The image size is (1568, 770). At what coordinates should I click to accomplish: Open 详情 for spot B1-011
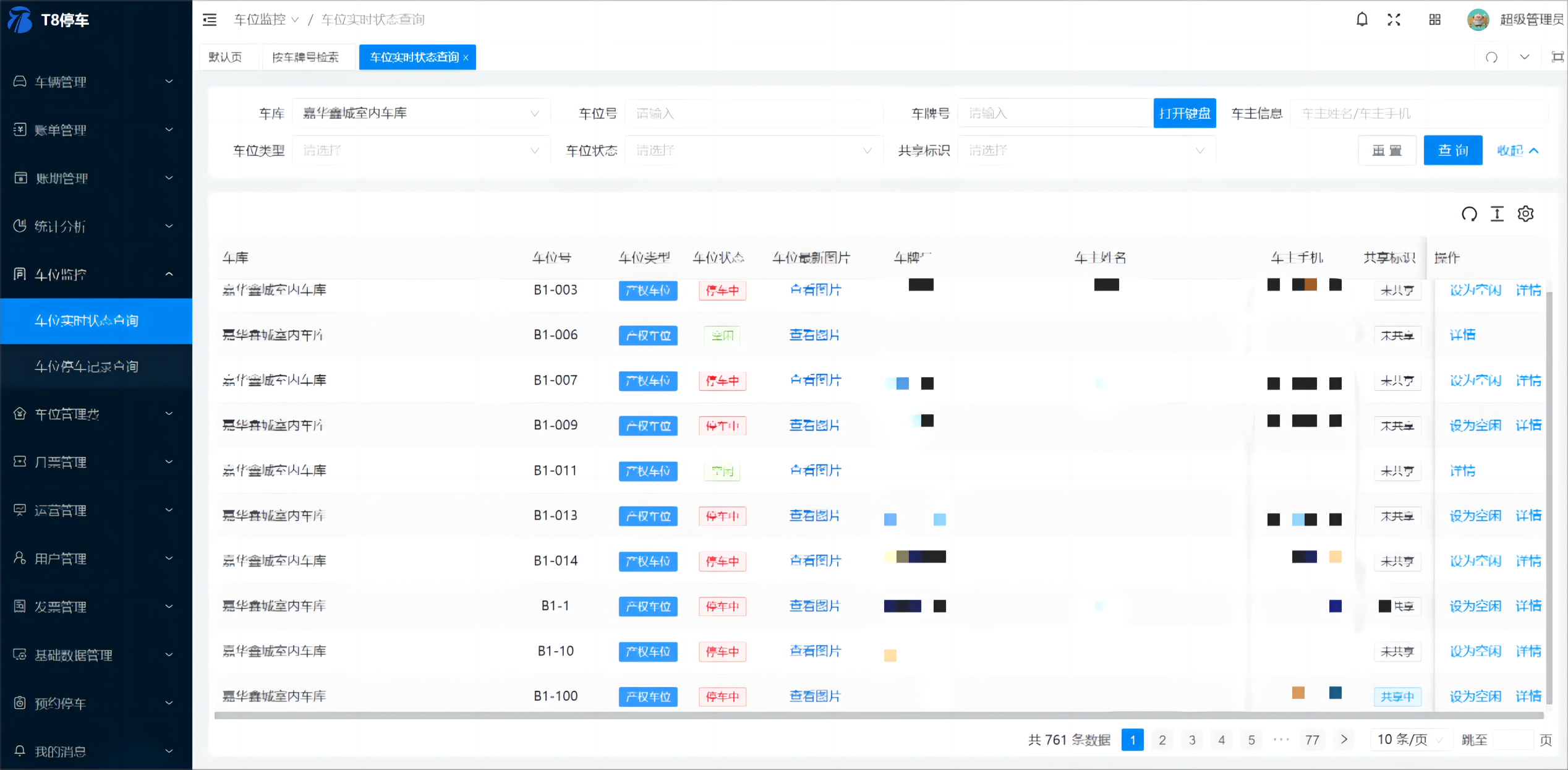1463,471
